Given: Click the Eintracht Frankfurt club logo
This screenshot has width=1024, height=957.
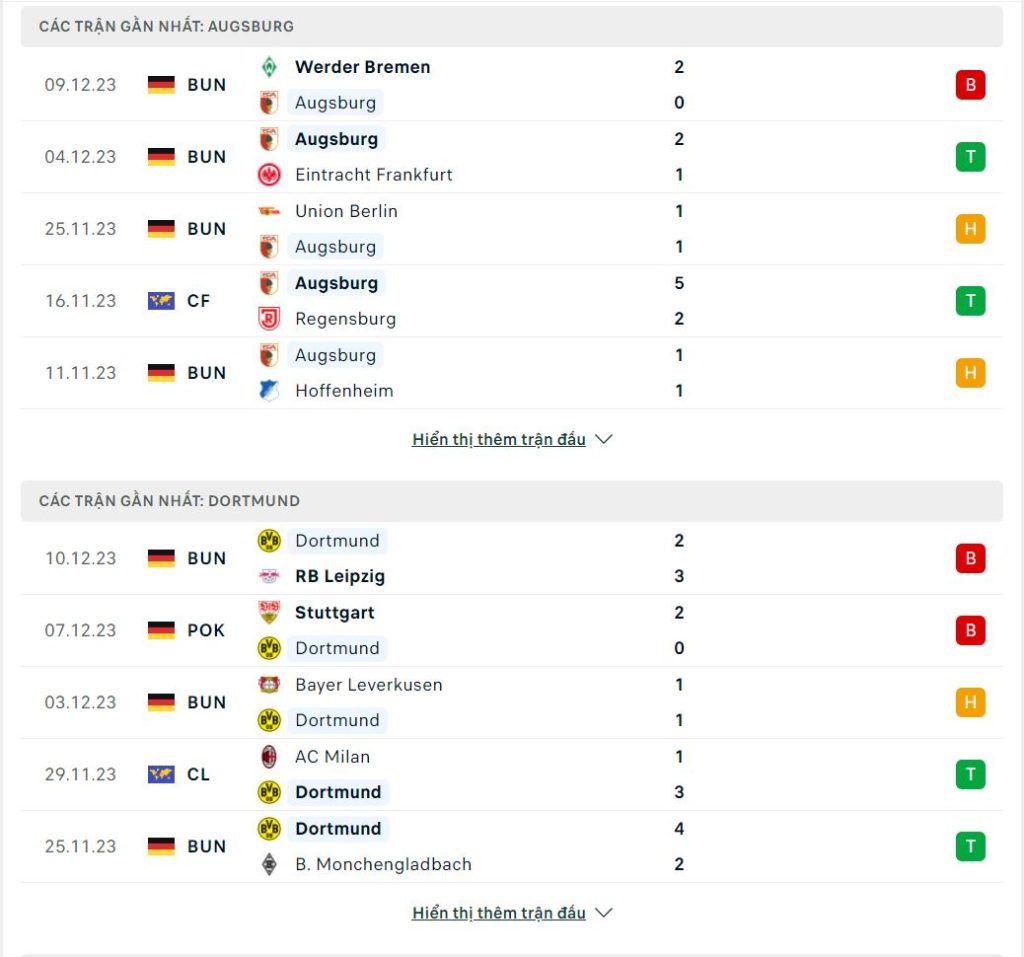Looking at the screenshot, I should [269, 175].
